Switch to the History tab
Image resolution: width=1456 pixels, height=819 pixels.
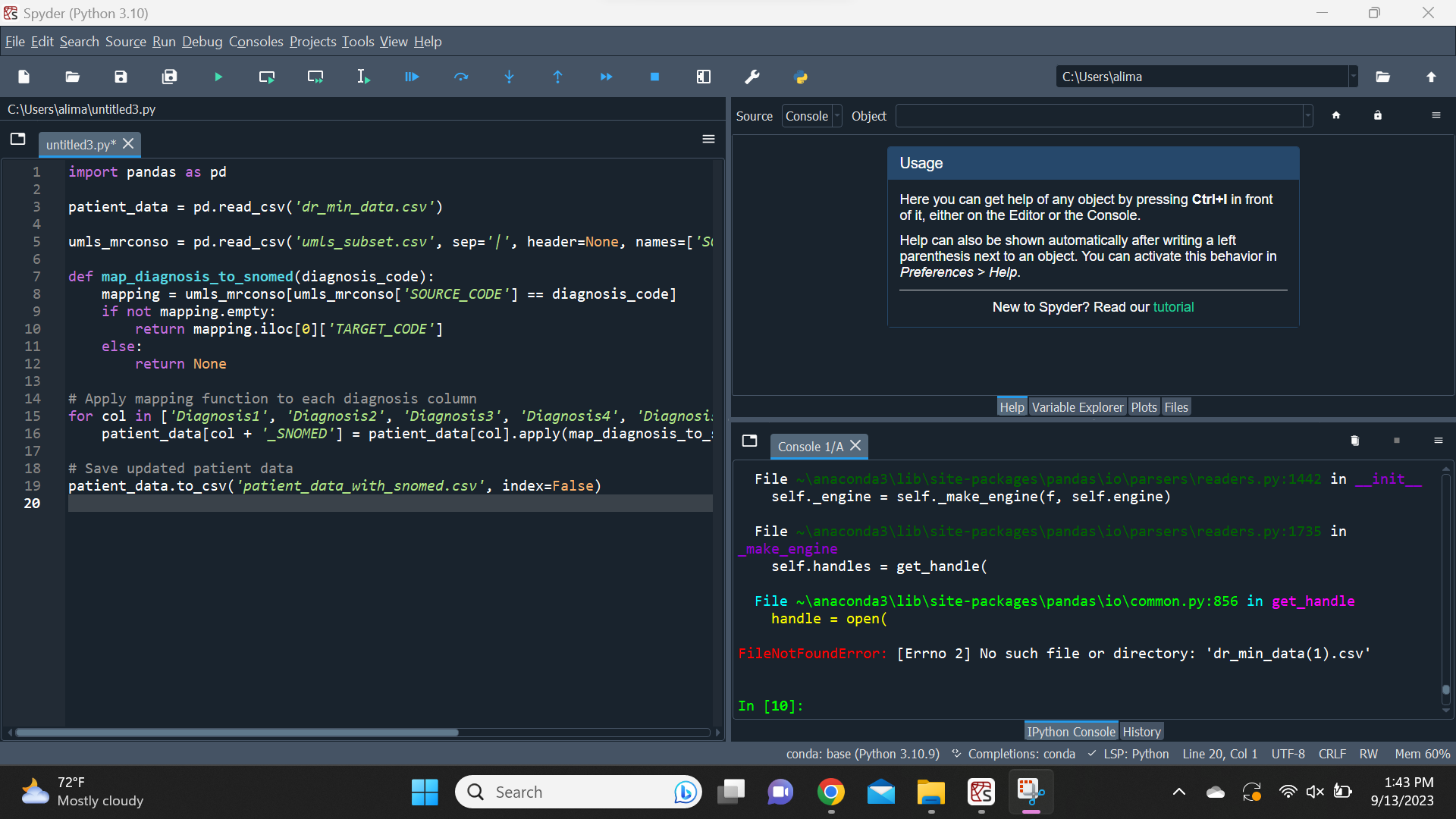pos(1141,732)
